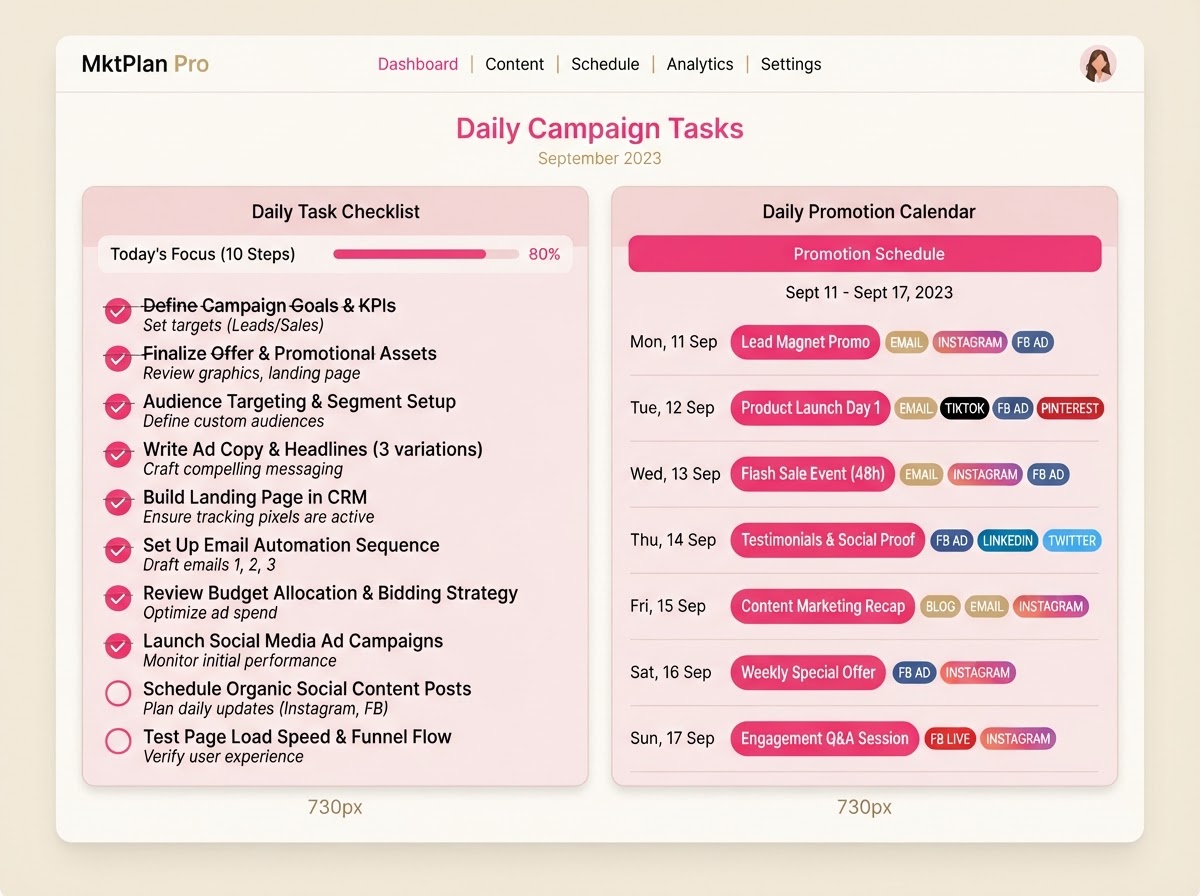Open the Product Launch Day 1 event
Viewport: 1200px width, 896px height.
click(810, 408)
